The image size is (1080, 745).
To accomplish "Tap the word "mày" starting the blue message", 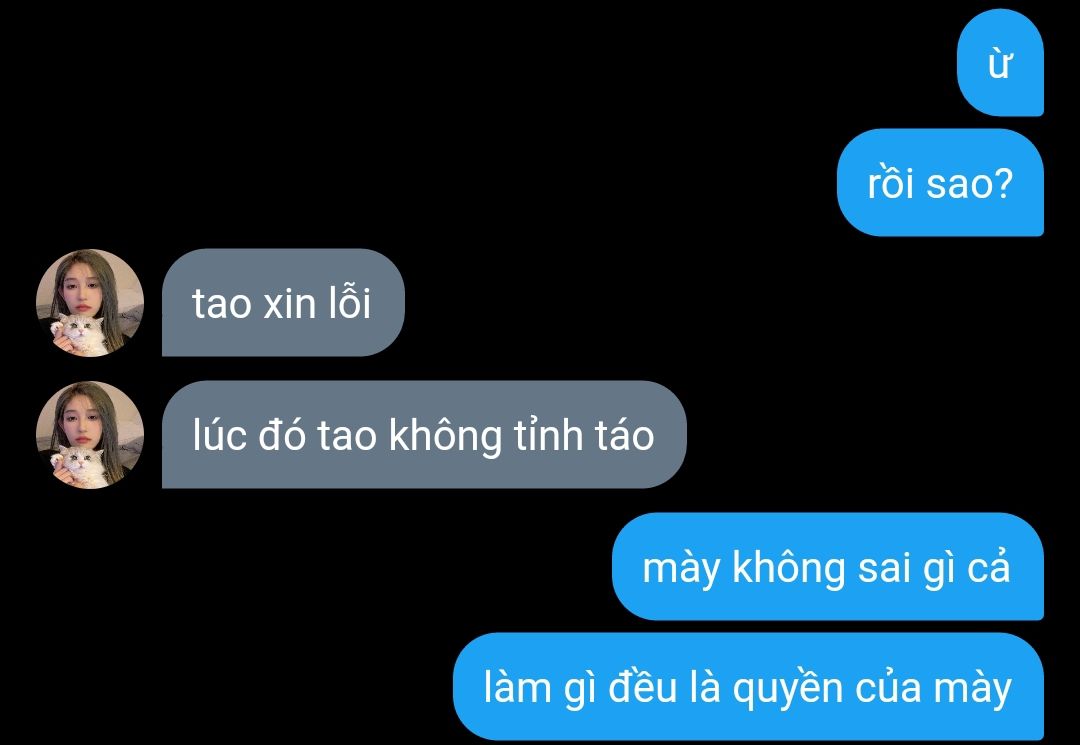I will (x=681, y=570).
